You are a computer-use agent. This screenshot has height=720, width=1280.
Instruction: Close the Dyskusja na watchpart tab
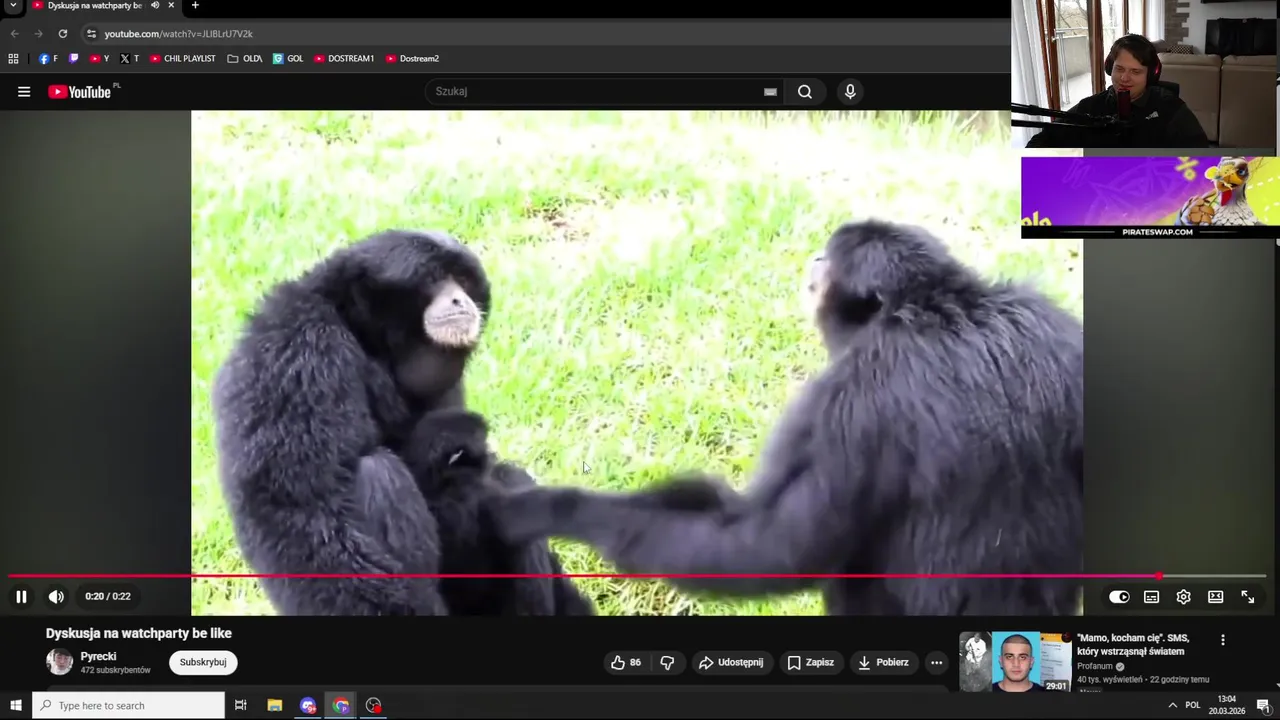pyautogui.click(x=171, y=5)
